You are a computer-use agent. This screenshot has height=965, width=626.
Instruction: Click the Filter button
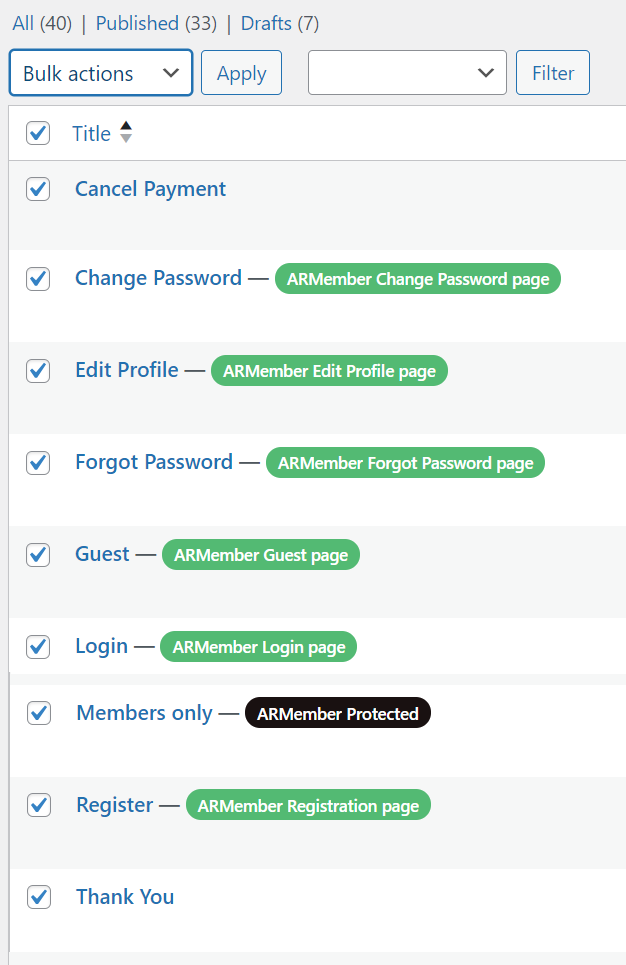(552, 73)
